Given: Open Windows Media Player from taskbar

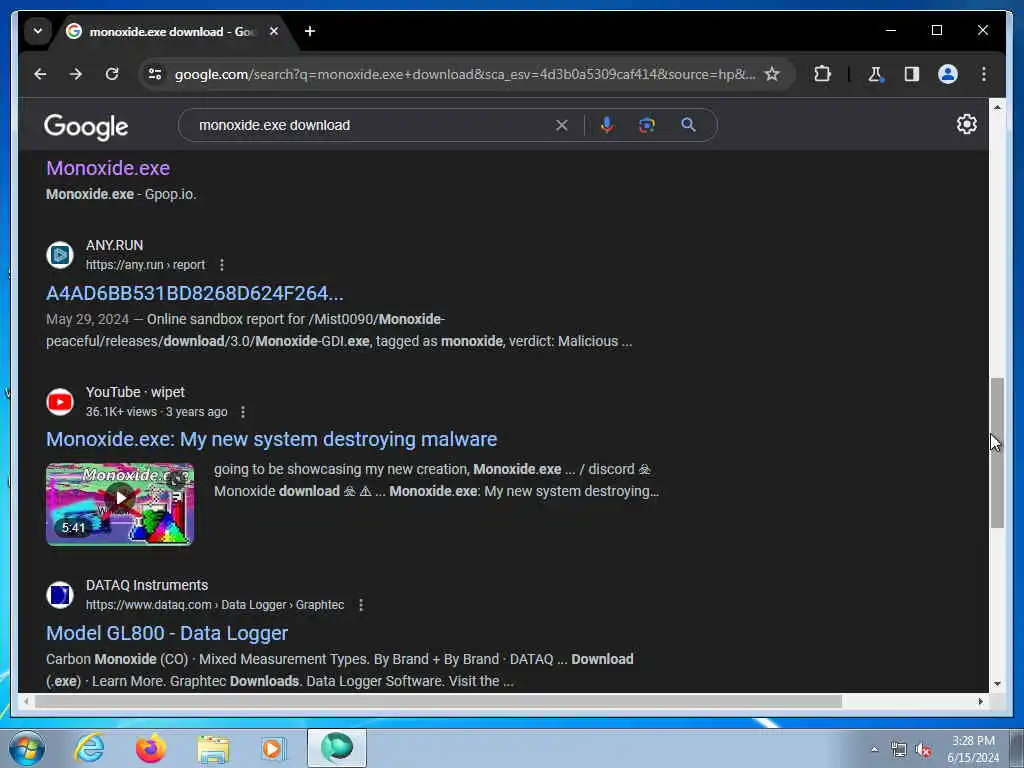Looking at the screenshot, I should click(x=273, y=748).
